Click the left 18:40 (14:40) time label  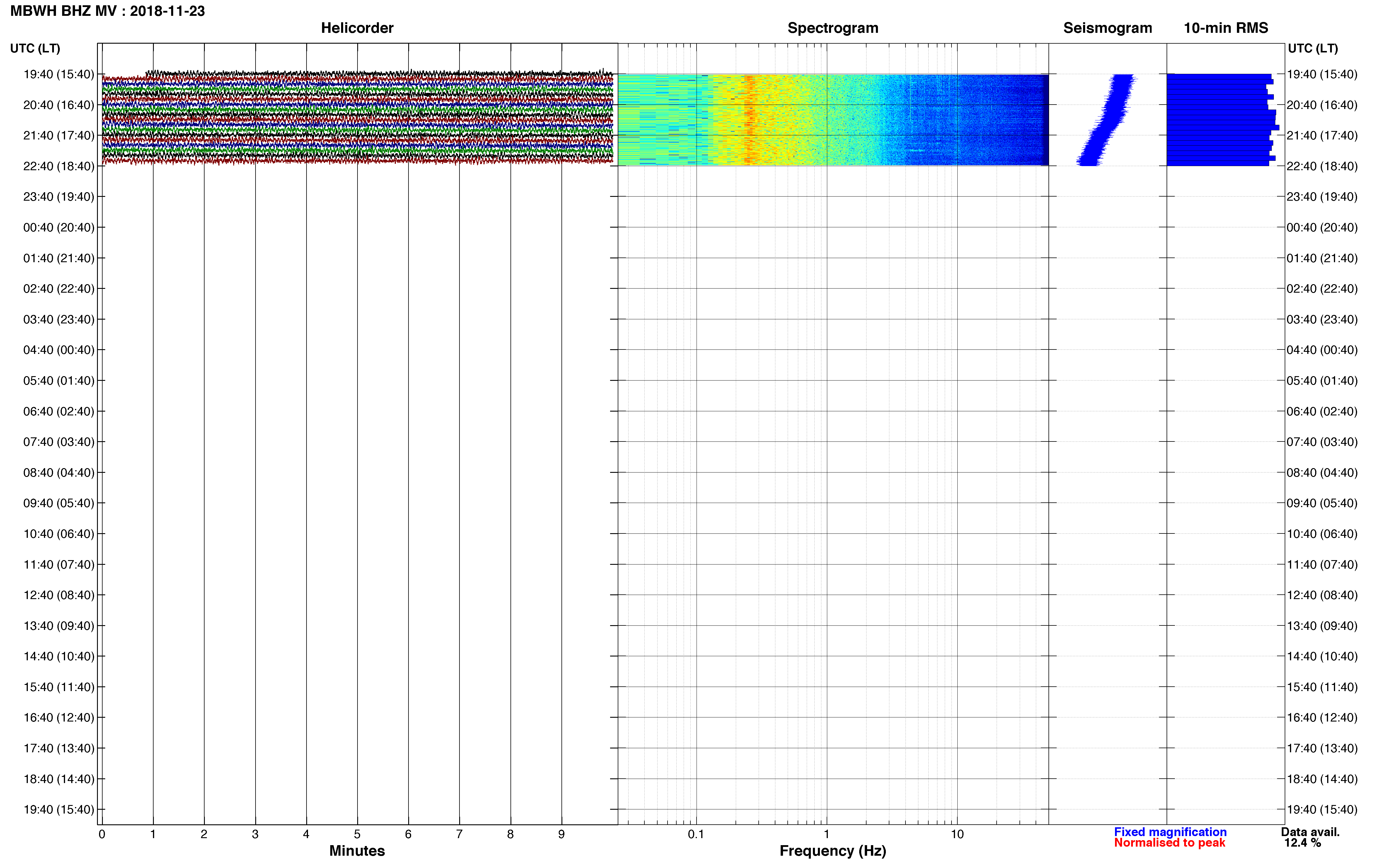tap(59, 780)
